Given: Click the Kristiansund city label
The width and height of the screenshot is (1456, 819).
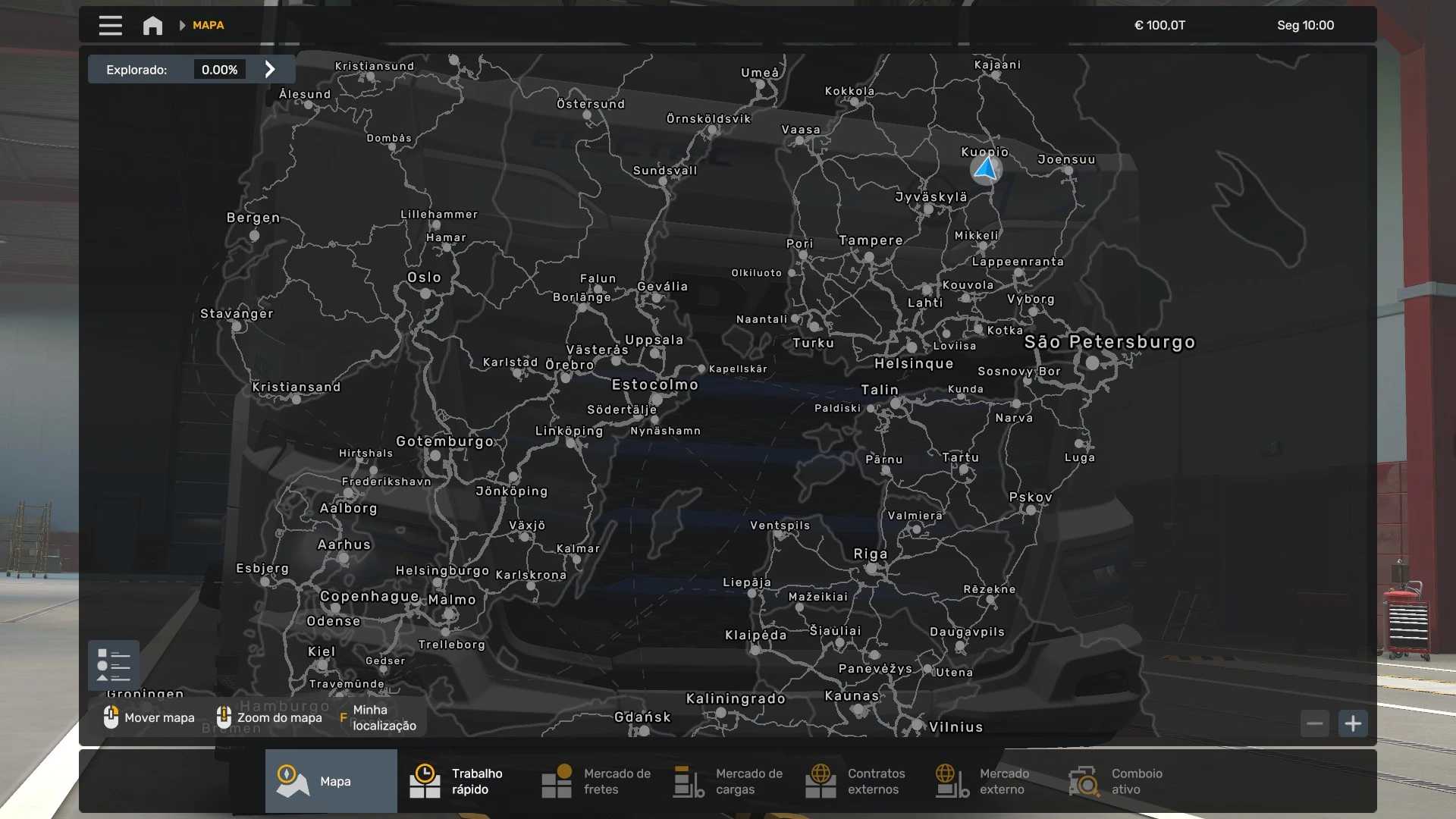Looking at the screenshot, I should 375,66.
